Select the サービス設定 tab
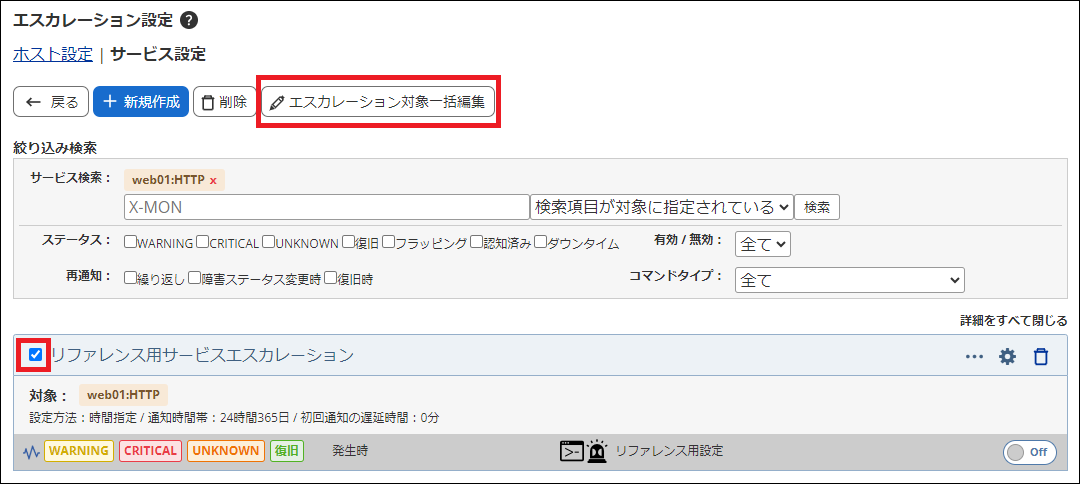This screenshot has width=1080, height=484. coord(158,54)
